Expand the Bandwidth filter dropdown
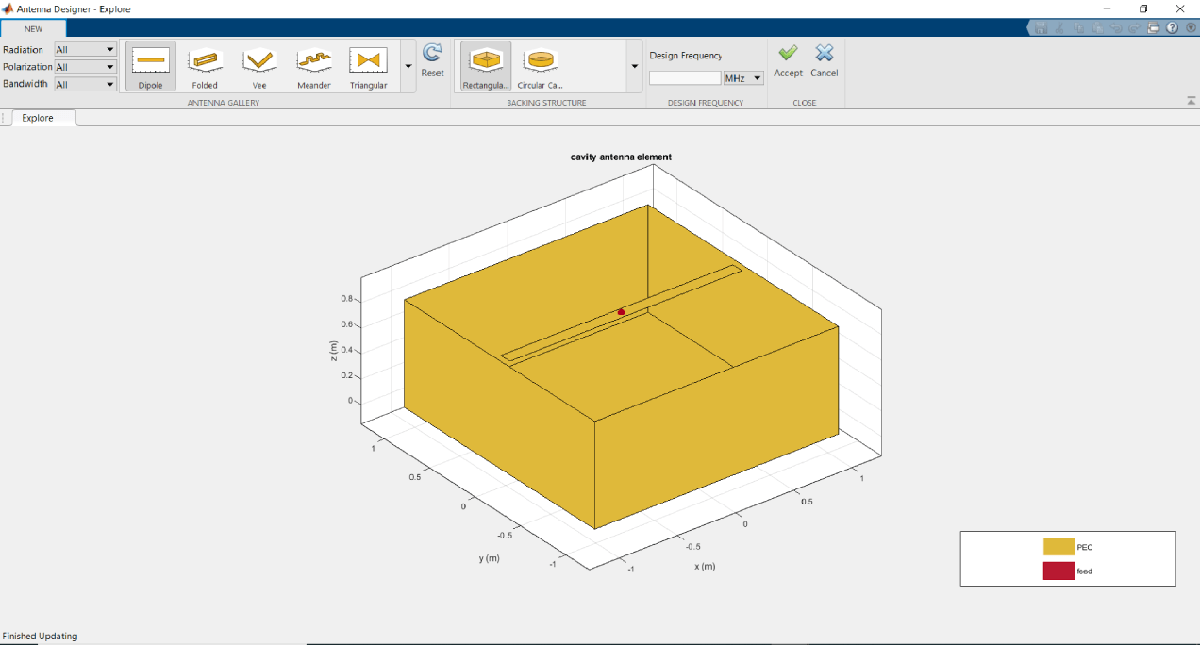 click(86, 85)
